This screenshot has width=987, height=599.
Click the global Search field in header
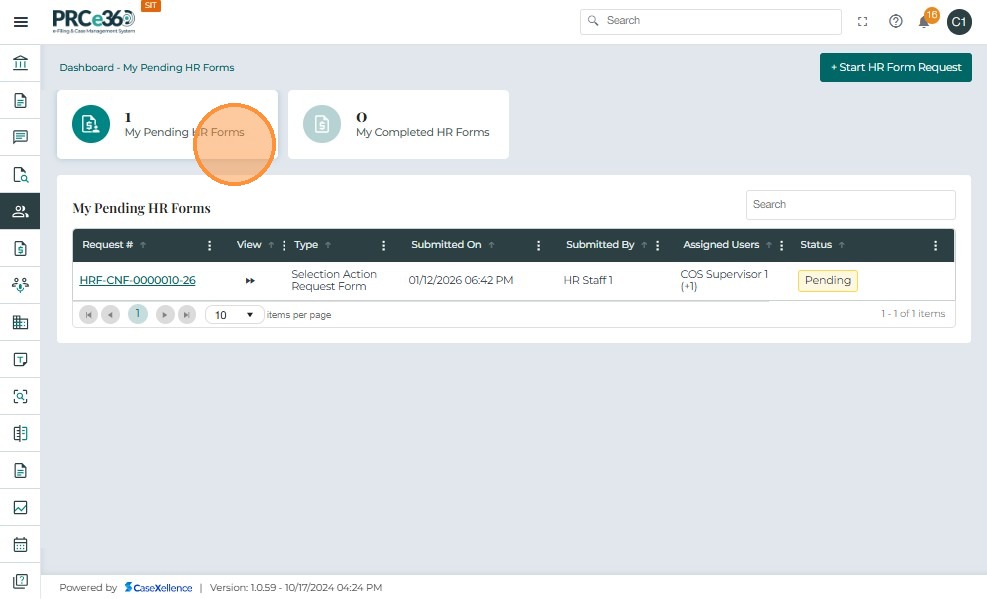click(x=711, y=21)
